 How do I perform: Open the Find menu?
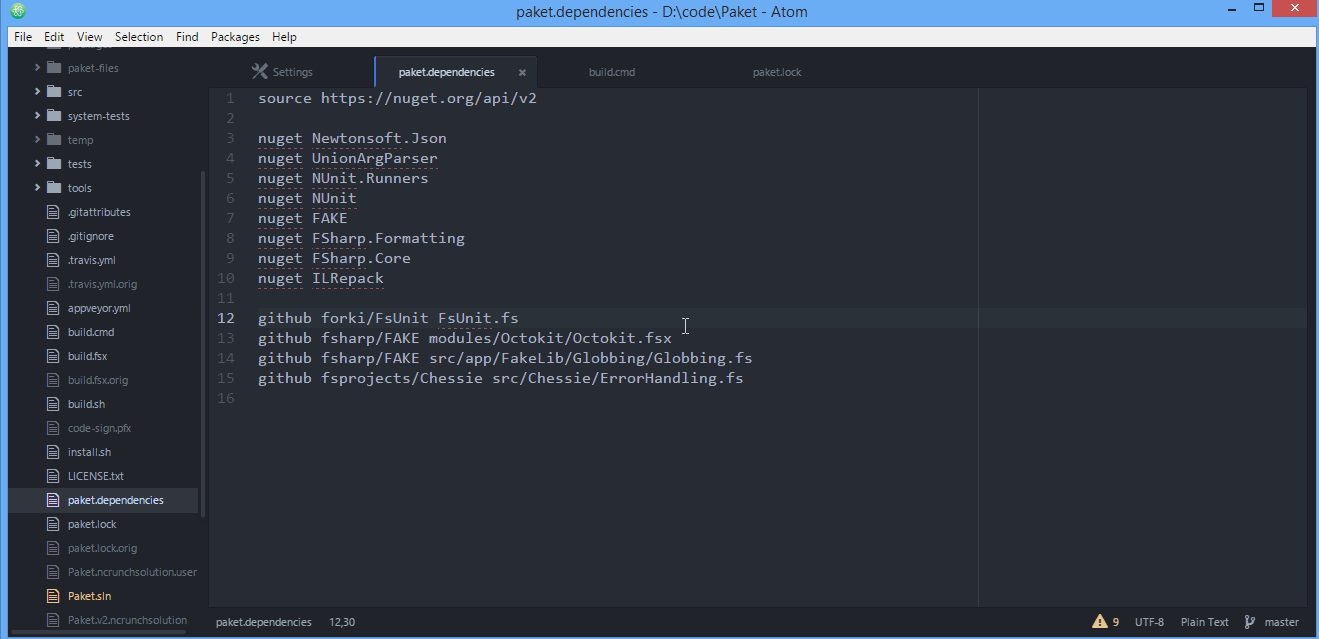187,37
